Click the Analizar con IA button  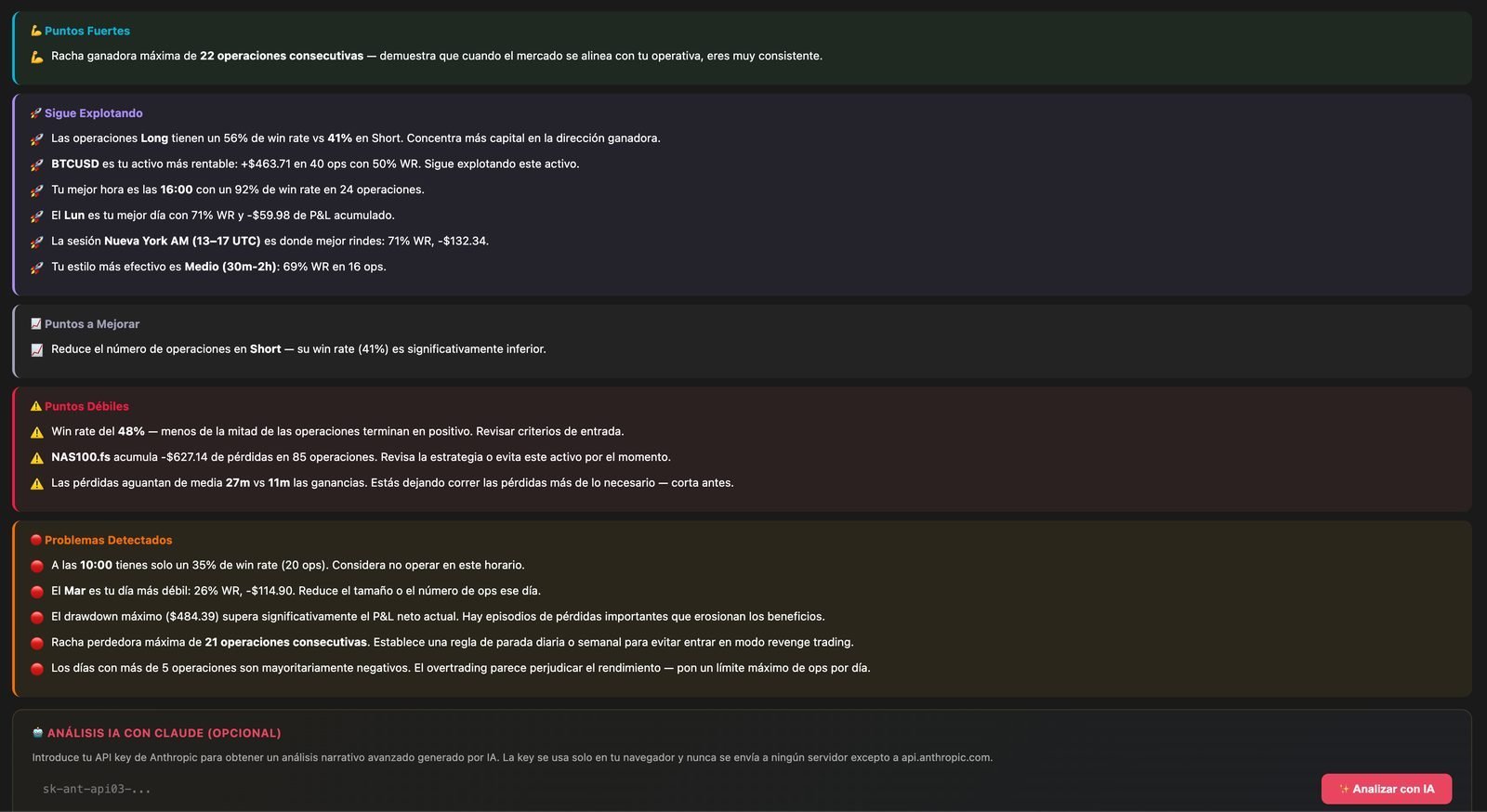point(1387,789)
